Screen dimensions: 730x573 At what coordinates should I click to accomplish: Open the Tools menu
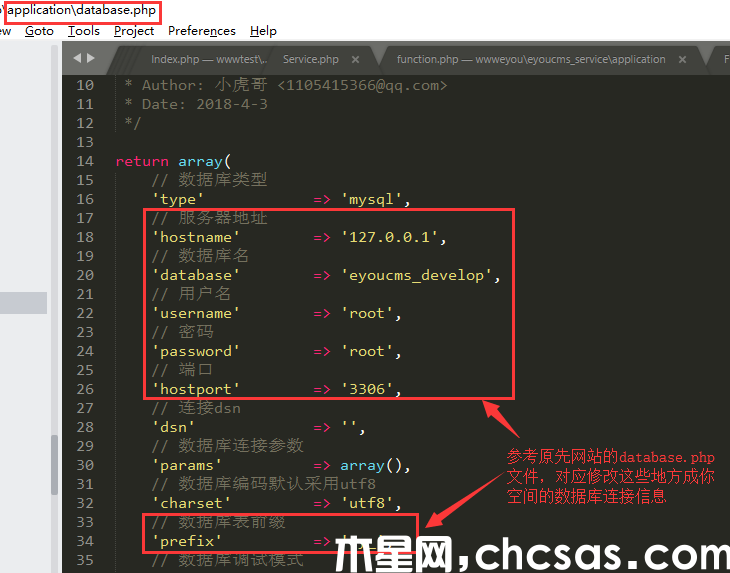[84, 31]
